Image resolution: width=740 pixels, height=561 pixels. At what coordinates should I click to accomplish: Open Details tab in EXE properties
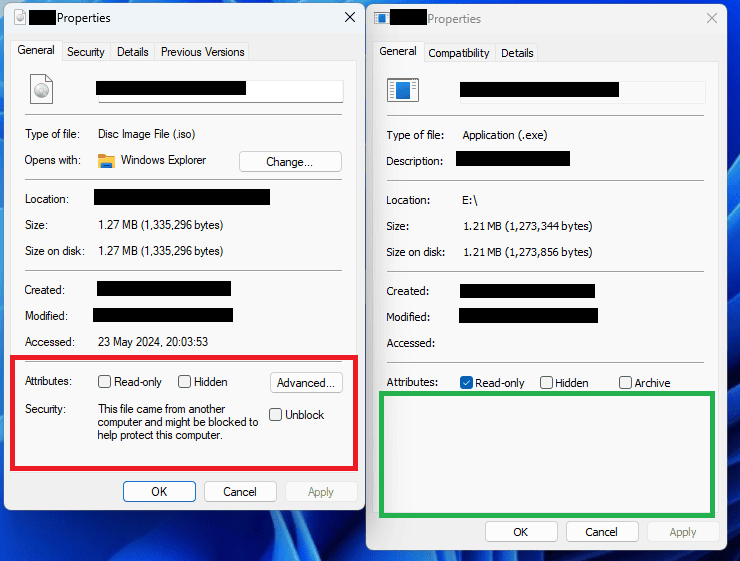click(517, 53)
